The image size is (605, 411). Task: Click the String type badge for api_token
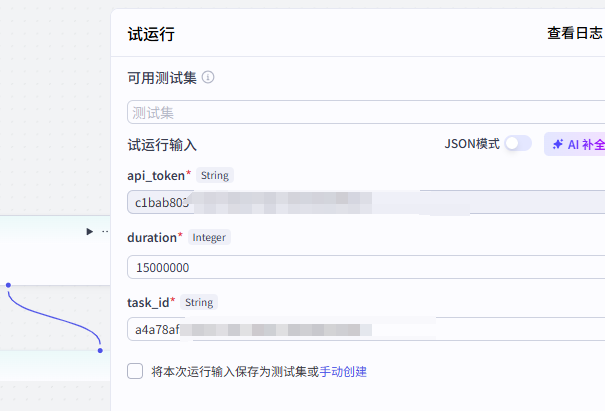click(215, 175)
